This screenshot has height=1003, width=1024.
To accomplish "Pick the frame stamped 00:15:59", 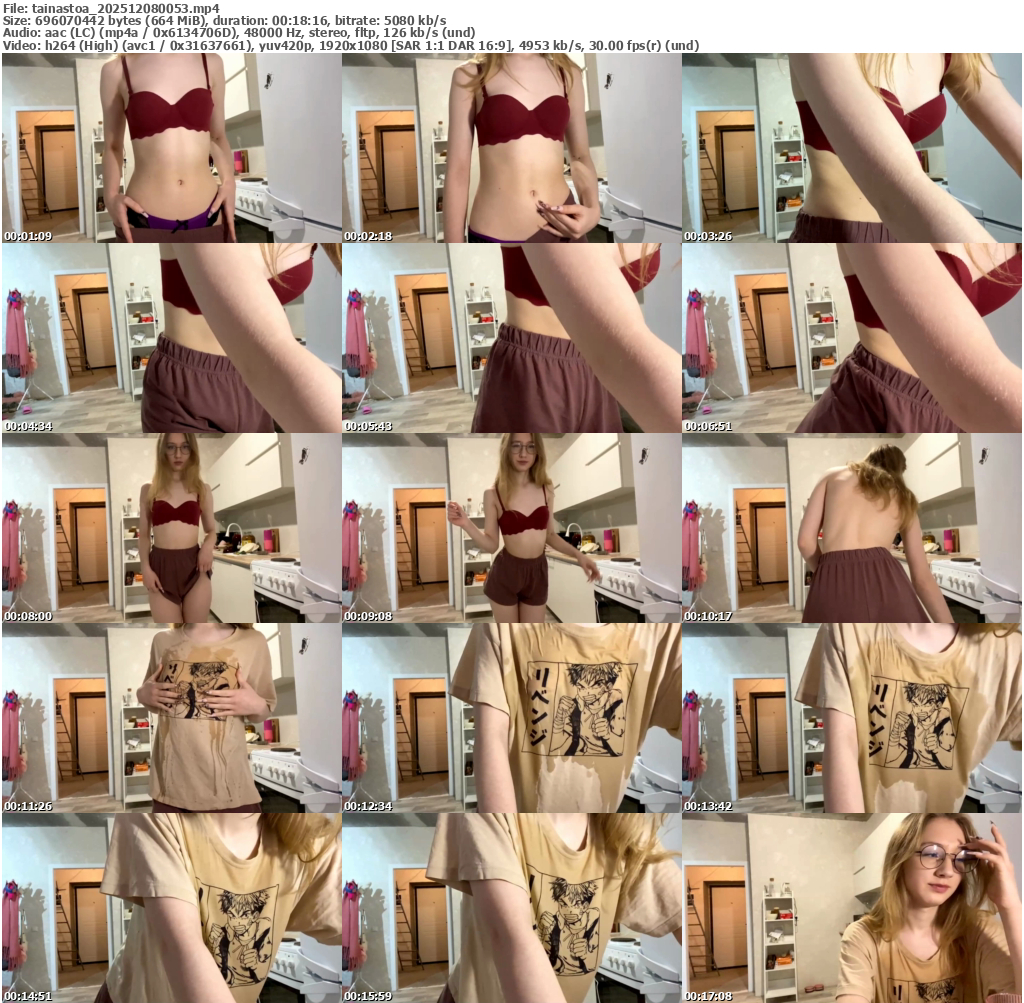I will tap(511, 908).
